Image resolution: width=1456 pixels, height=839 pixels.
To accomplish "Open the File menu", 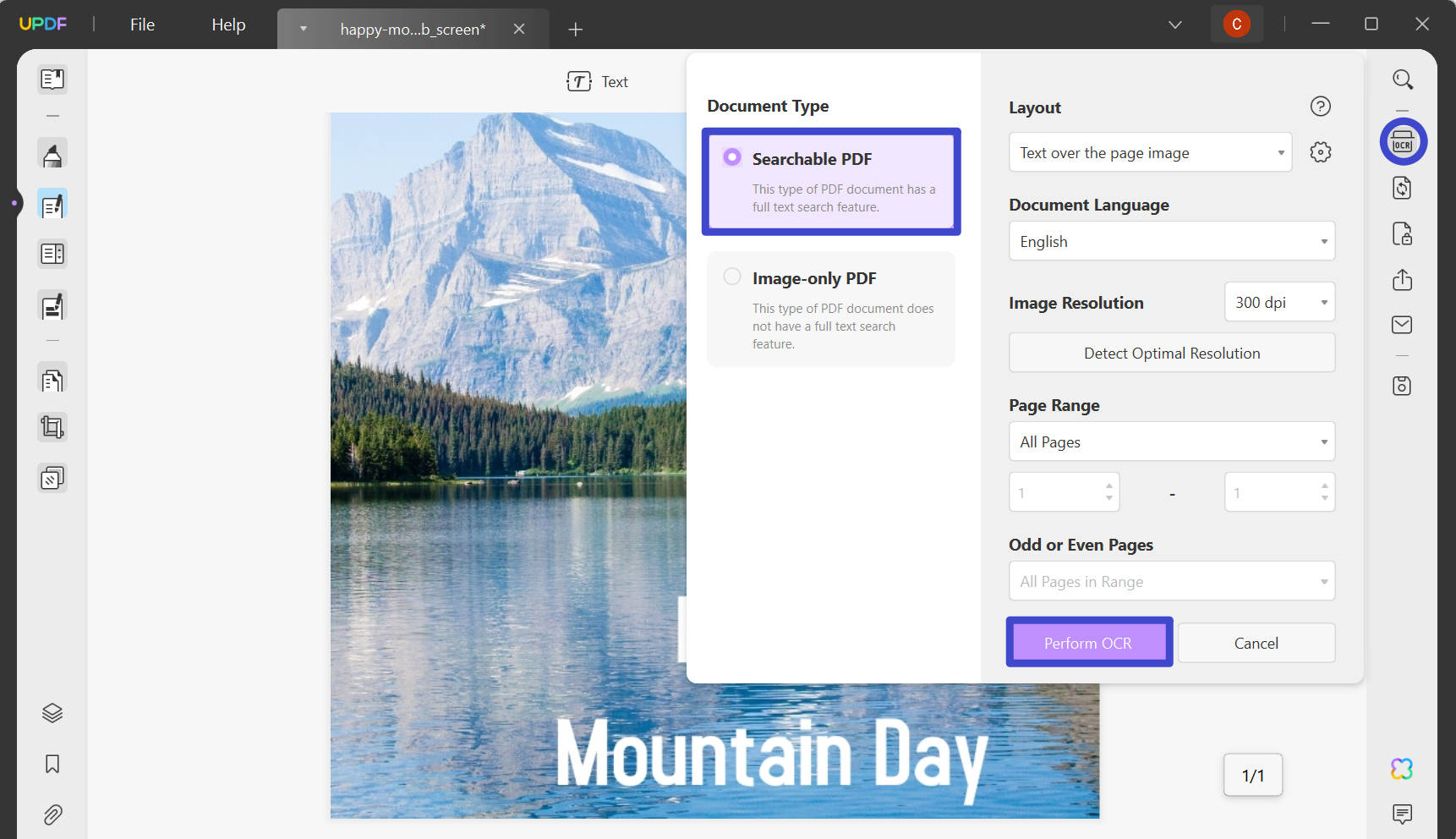I will (x=141, y=24).
